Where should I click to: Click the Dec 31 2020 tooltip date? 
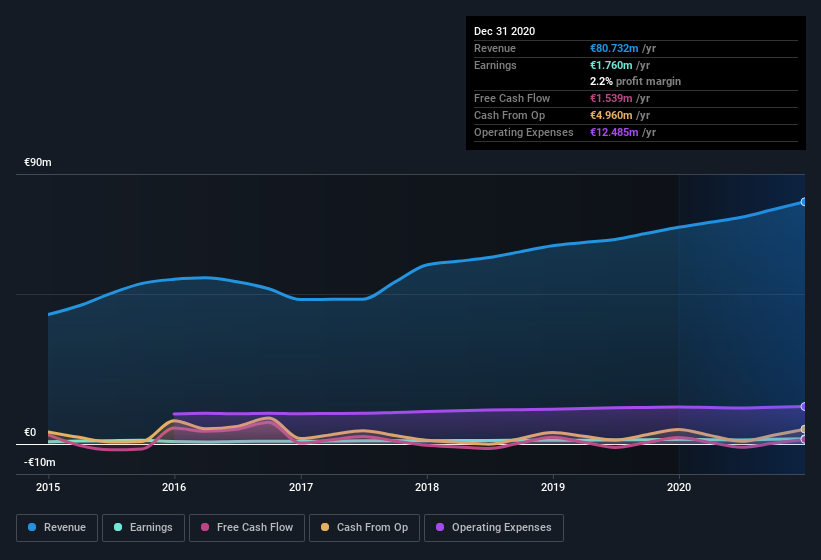(x=504, y=31)
